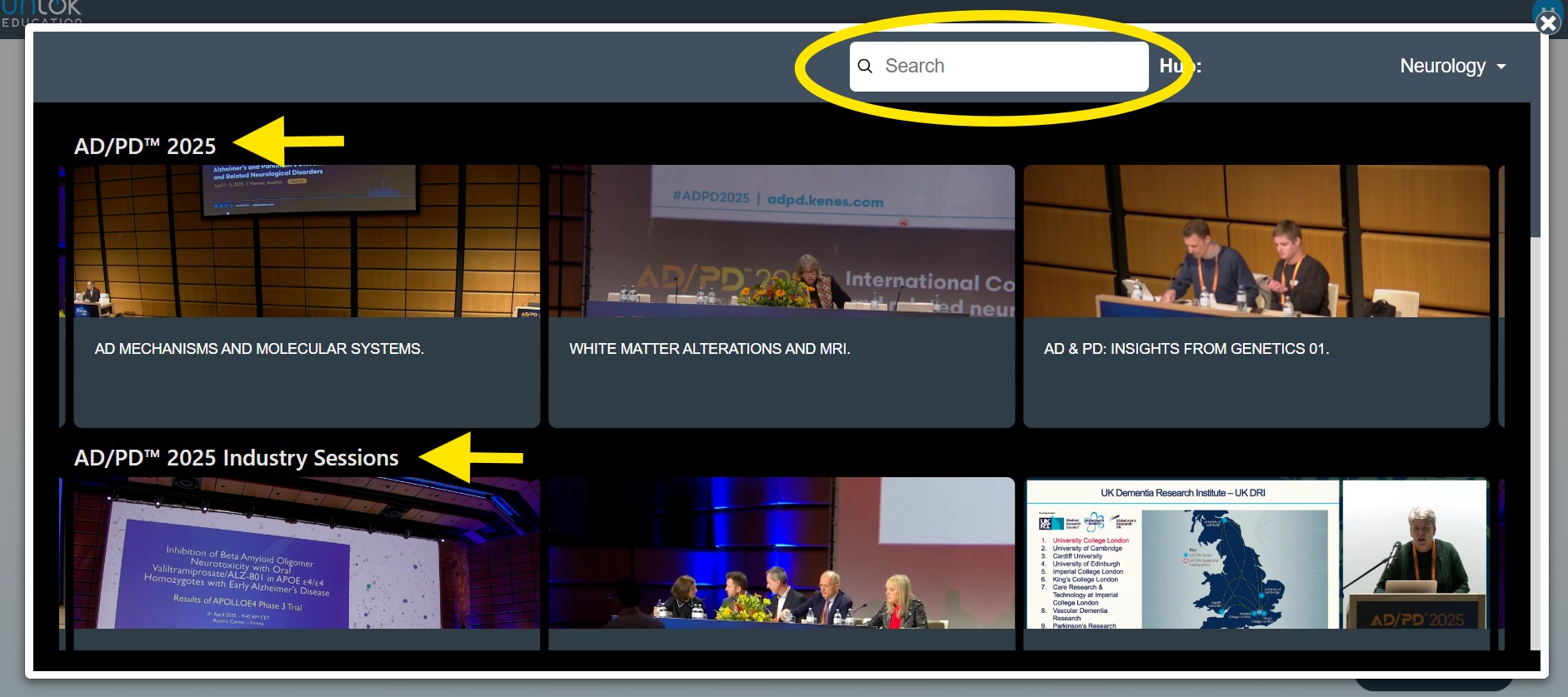
Task: Click the Unlok Education logo
Action: (42, 12)
